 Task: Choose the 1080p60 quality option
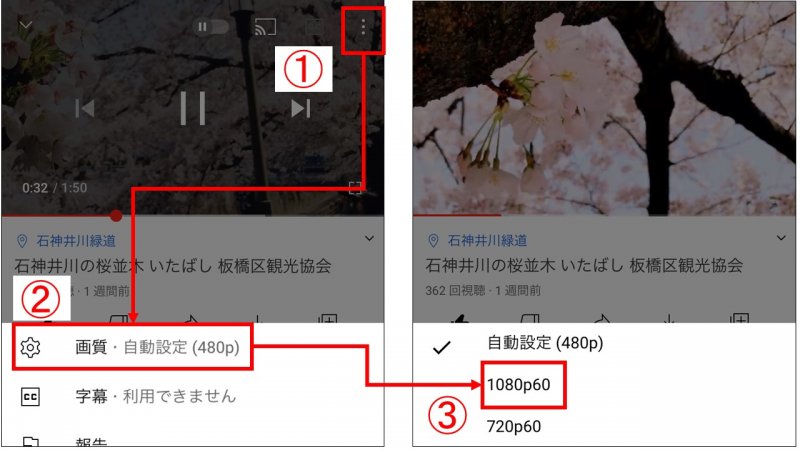(x=518, y=385)
